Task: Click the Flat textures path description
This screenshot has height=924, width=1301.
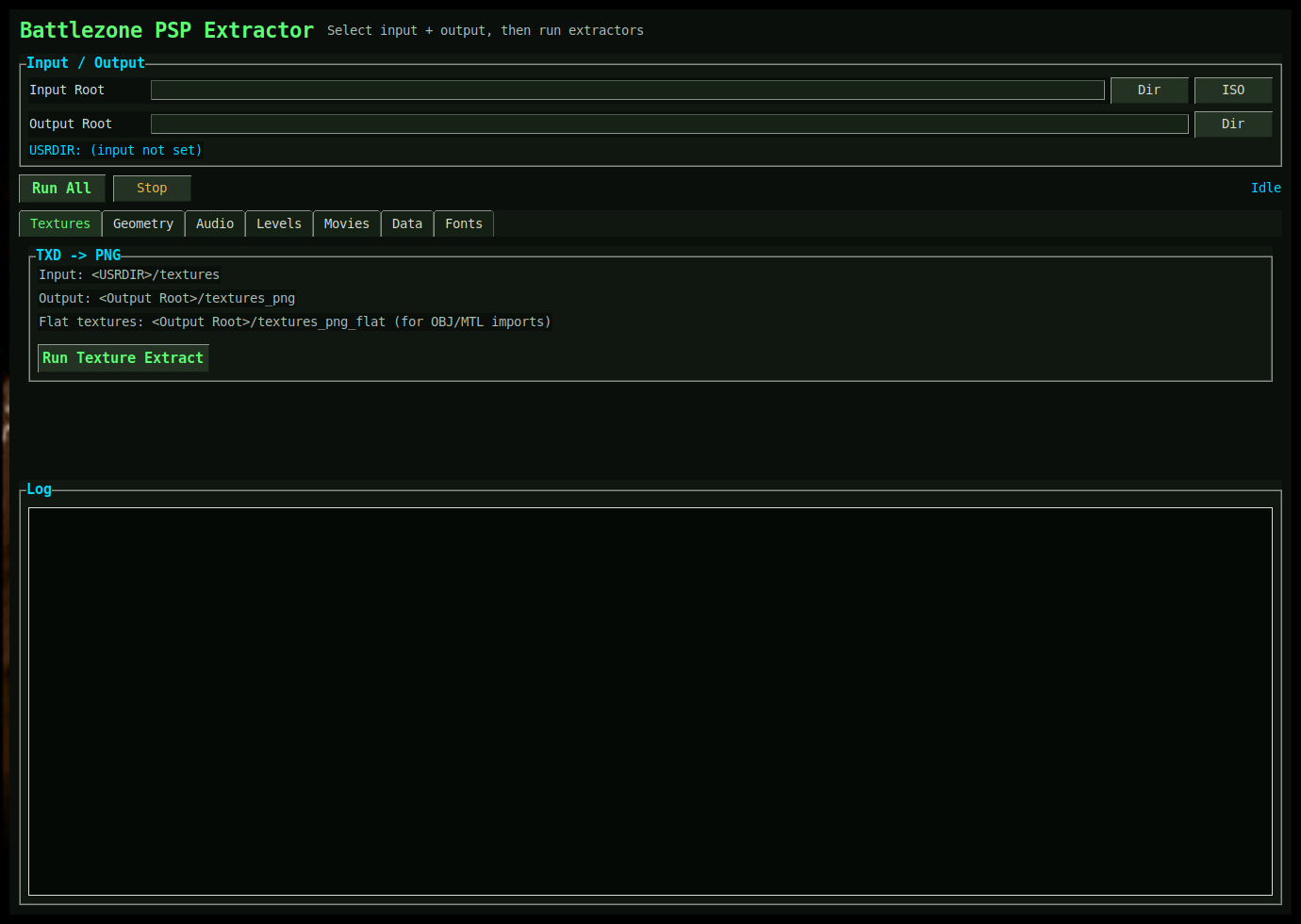Action: tap(294, 322)
